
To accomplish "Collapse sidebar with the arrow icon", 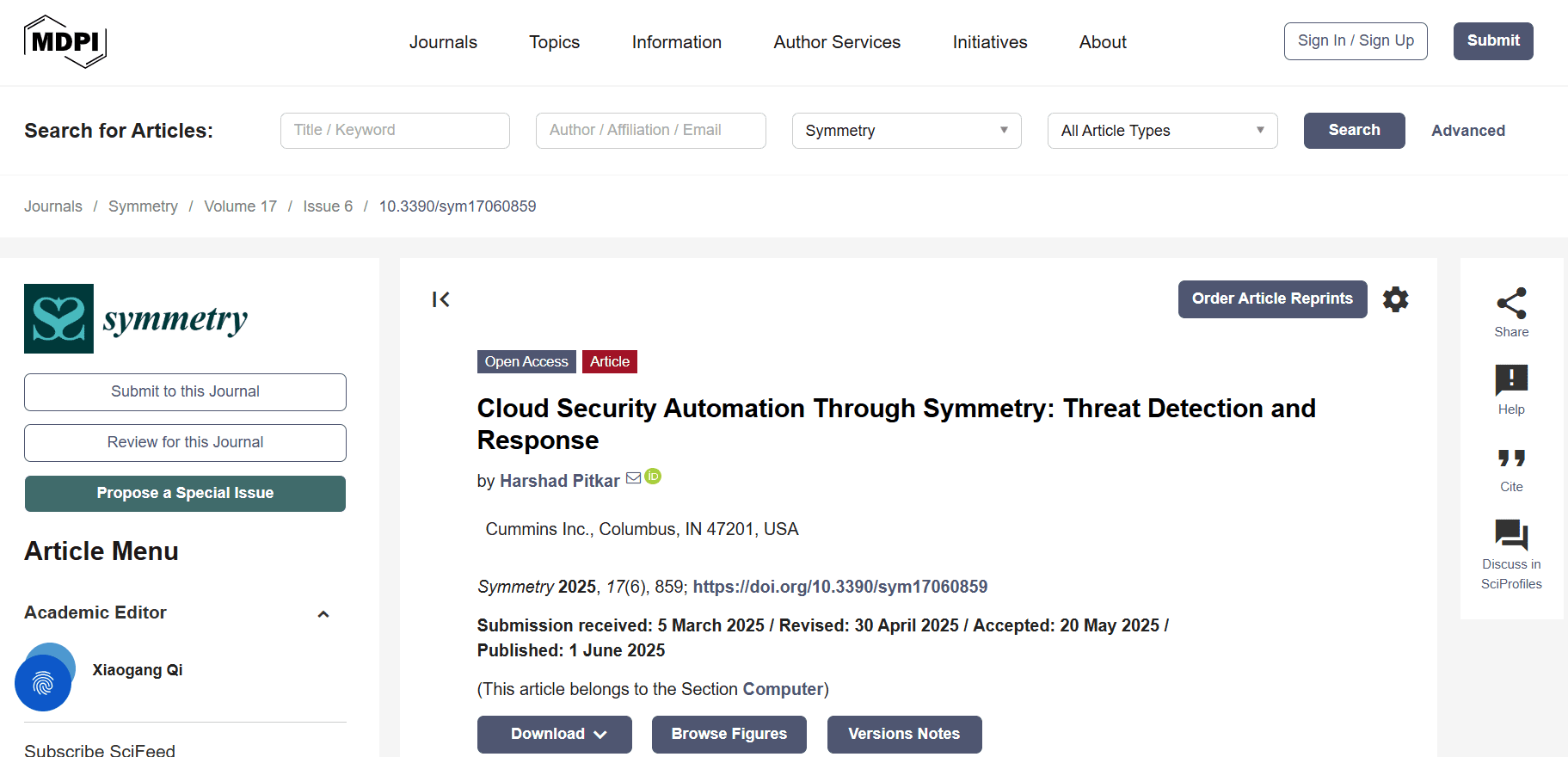I will [441, 299].
